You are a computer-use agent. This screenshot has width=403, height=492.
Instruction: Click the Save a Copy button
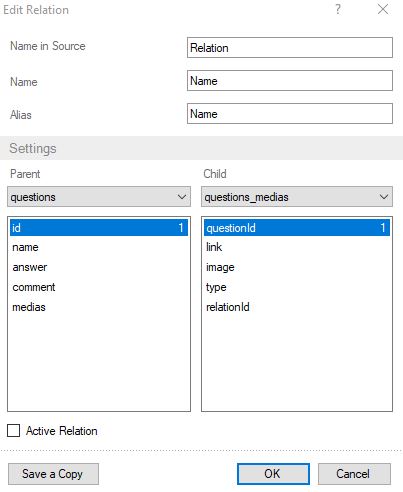pyautogui.click(x=53, y=474)
